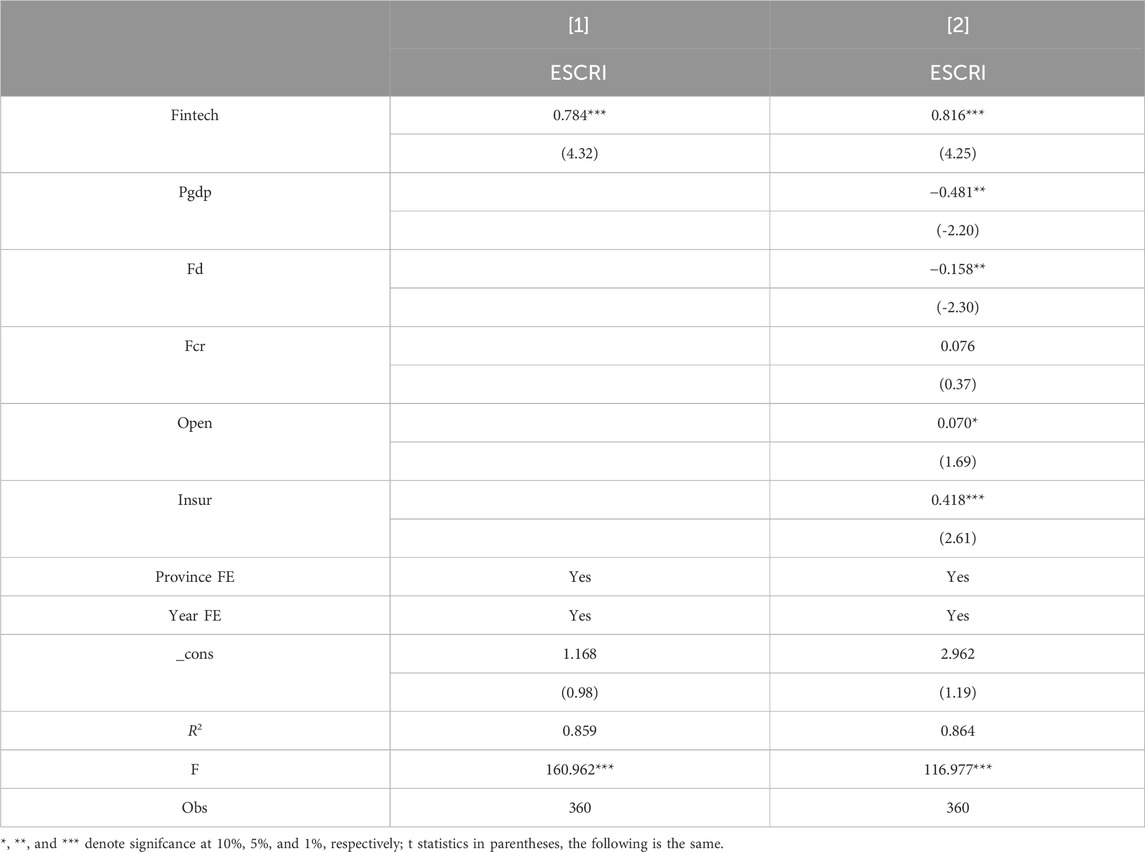Select the Province FE row label

(194, 577)
